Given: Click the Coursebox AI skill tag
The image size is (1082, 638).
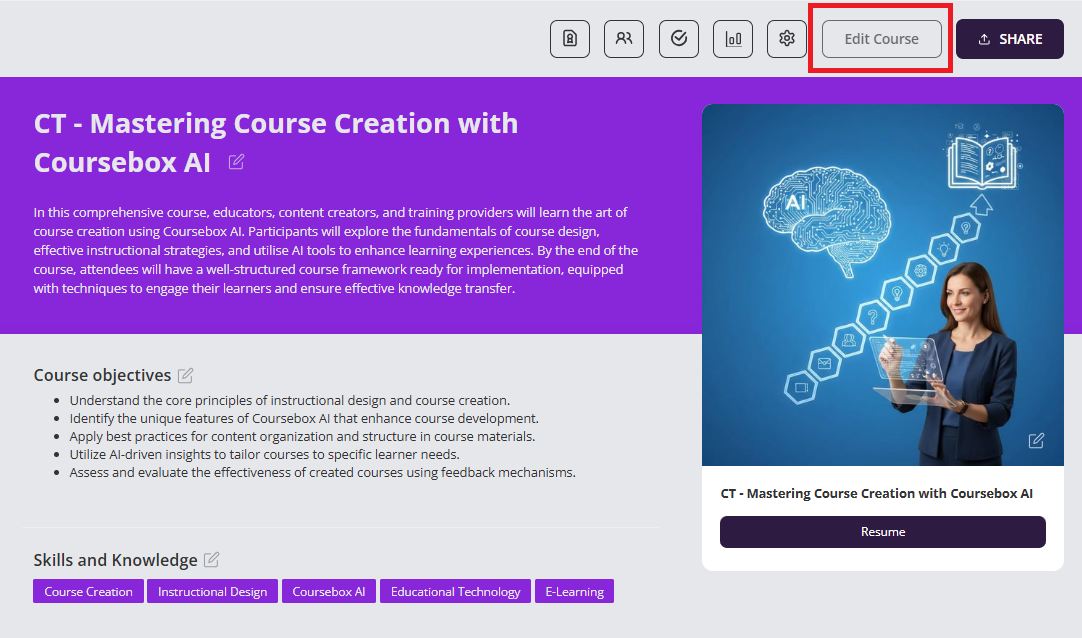Looking at the screenshot, I should point(328,592).
